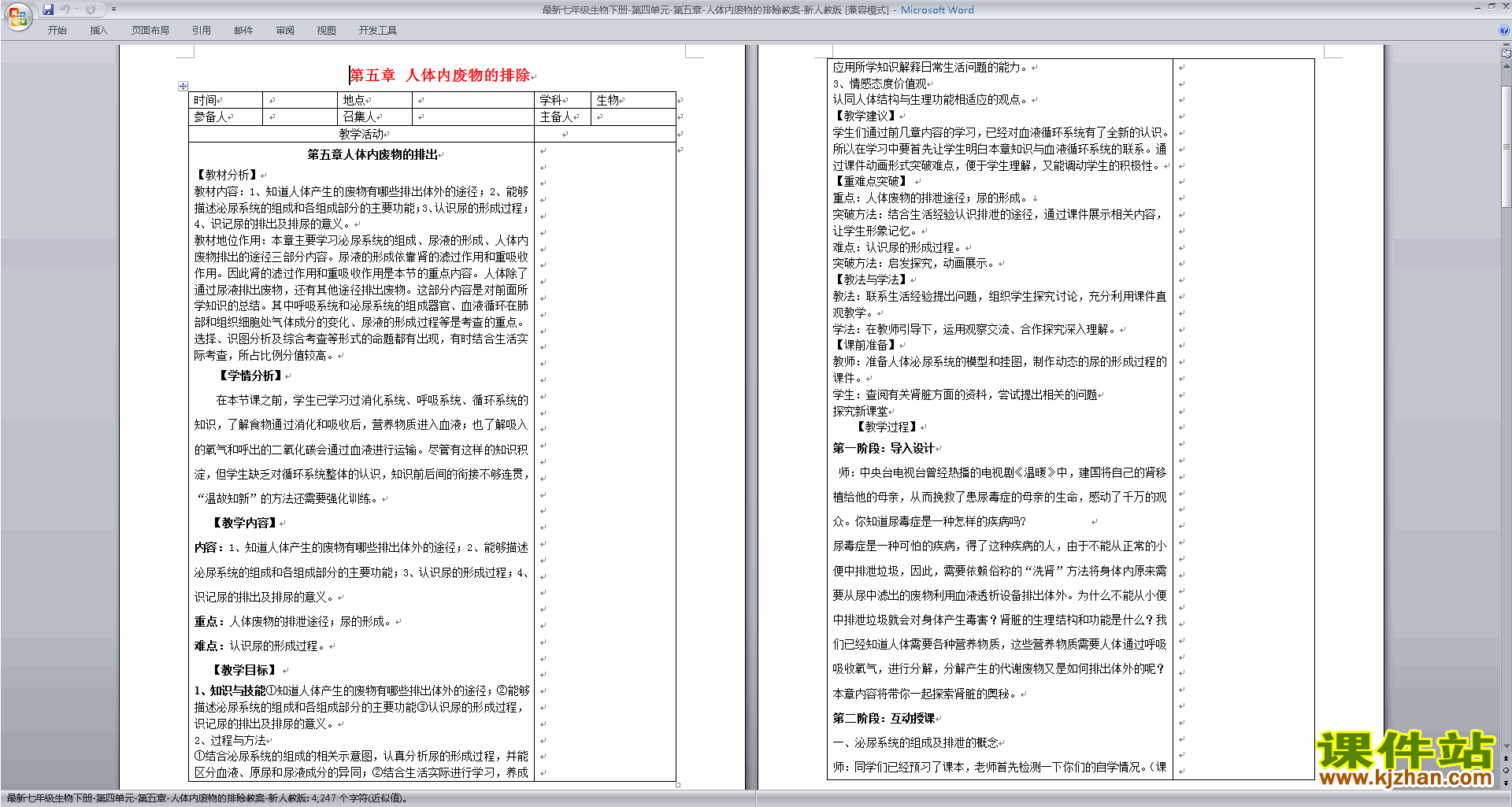Switch to the 页面布局 tab

click(150, 31)
